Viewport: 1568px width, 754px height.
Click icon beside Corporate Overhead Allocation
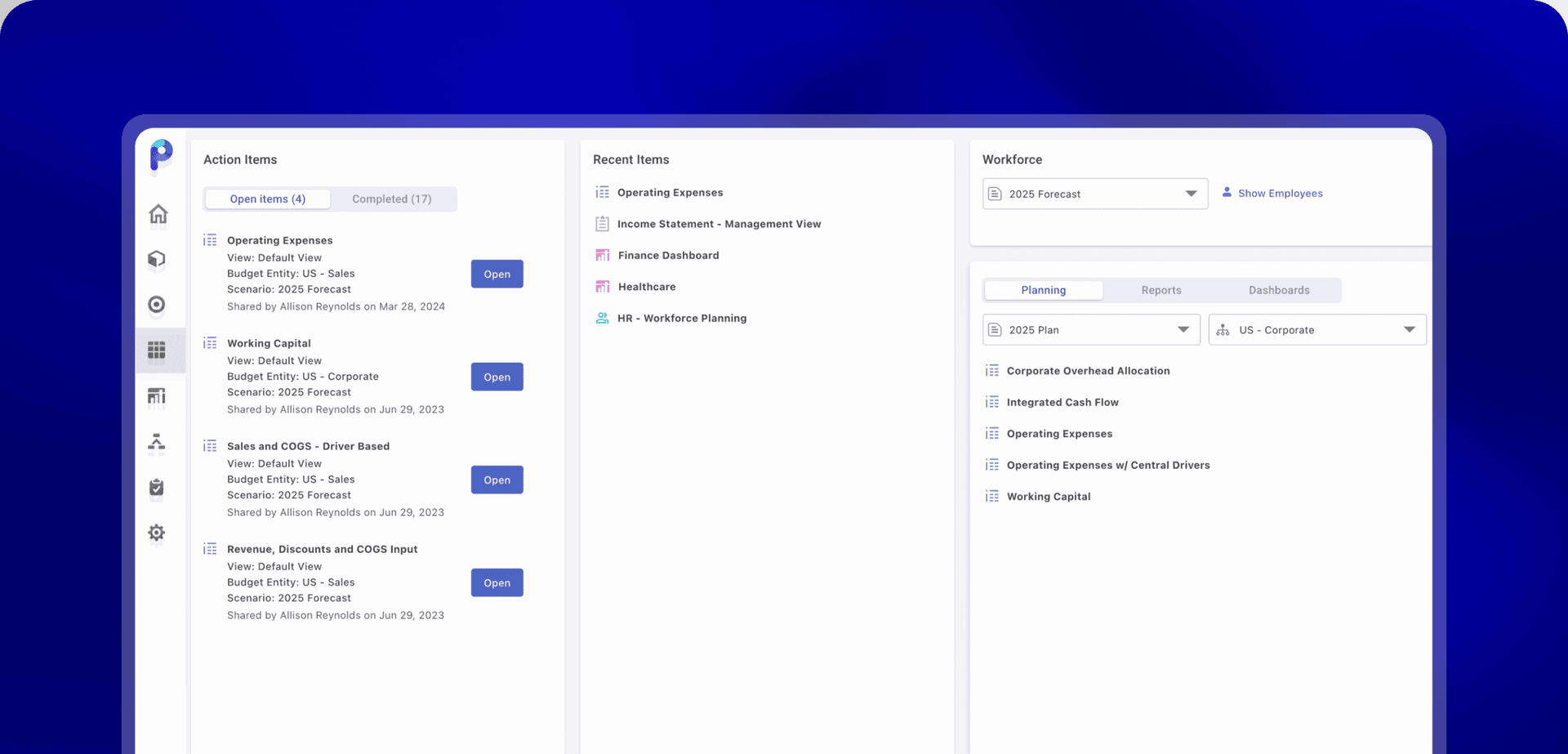(992, 371)
